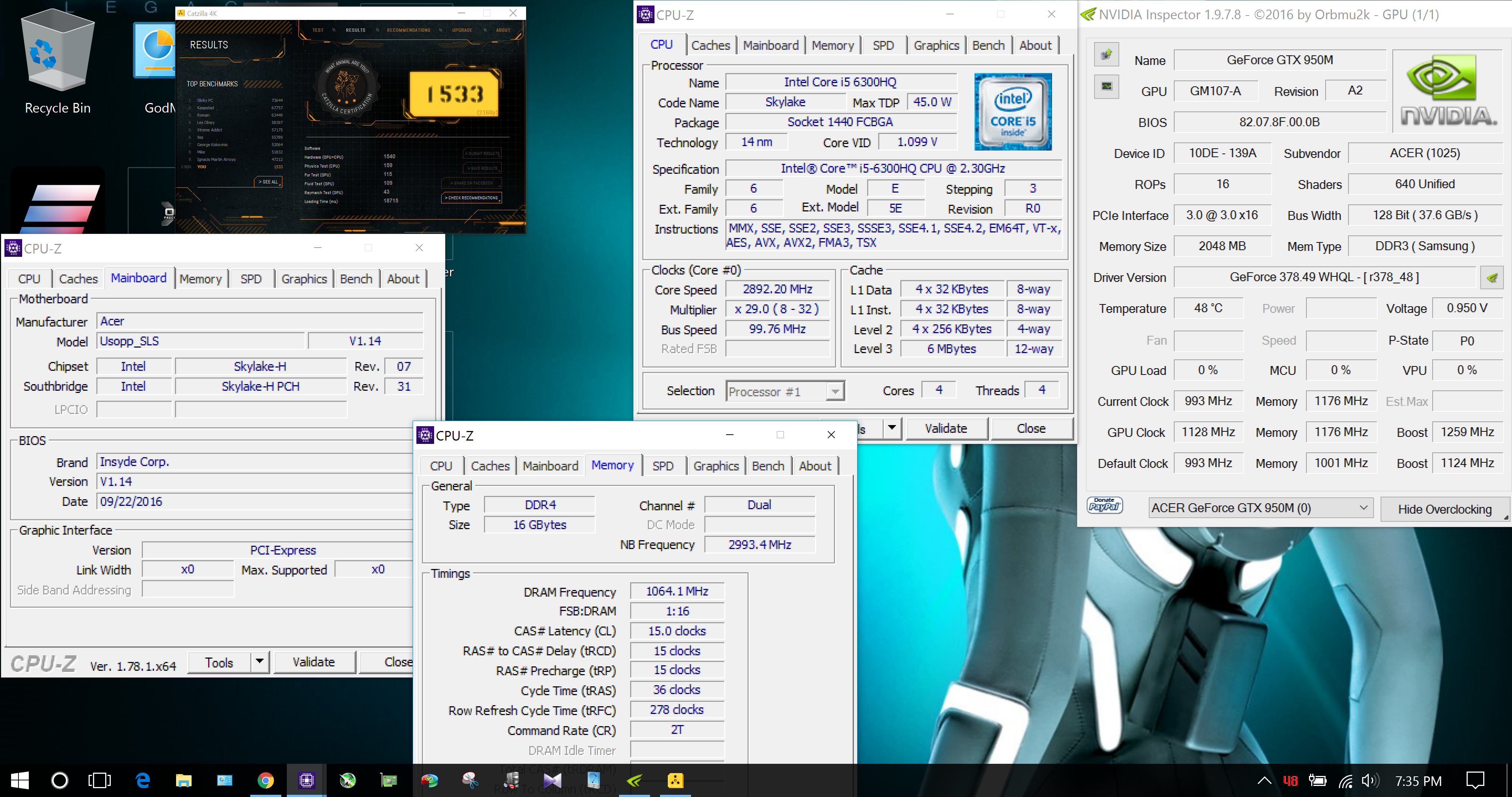Screen dimensions: 1512x797
Task: Click CHECK RECOMMENDATIONS in Catzilla
Action: pyautogui.click(x=471, y=198)
